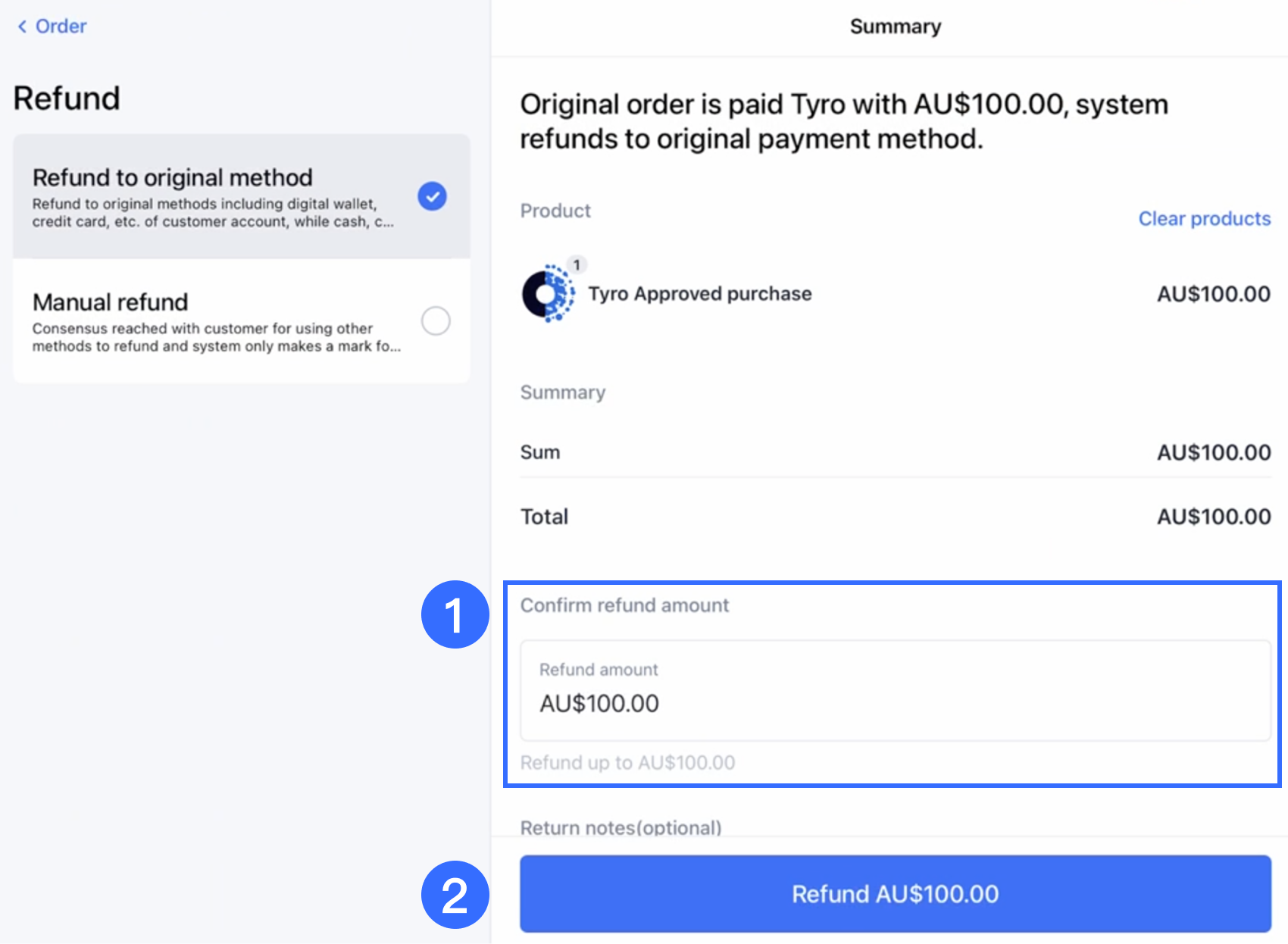Click the annotation circle labeled 1
Screen dimensions: 1288x944
tap(455, 615)
